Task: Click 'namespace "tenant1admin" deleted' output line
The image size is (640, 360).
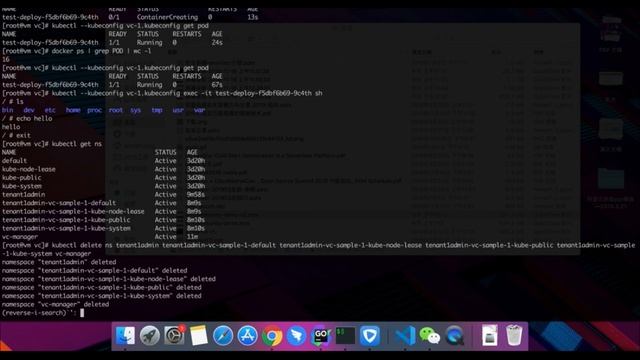Action: [59, 262]
